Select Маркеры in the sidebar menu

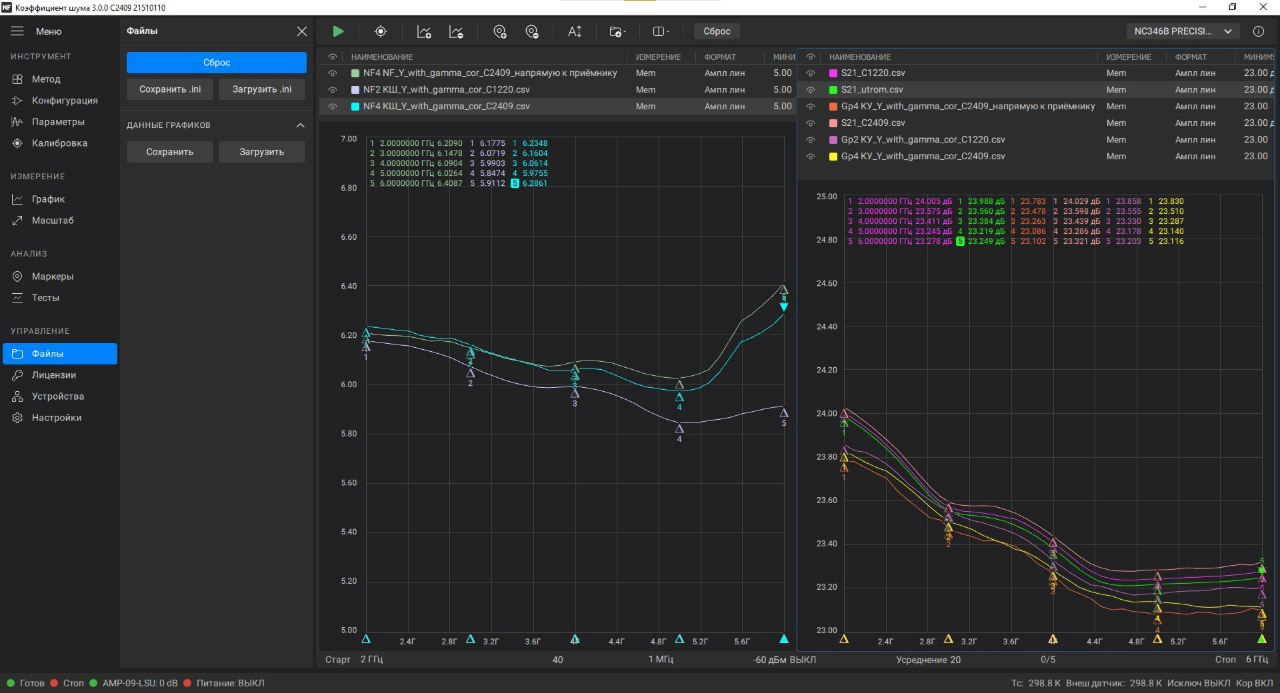click(x=52, y=276)
